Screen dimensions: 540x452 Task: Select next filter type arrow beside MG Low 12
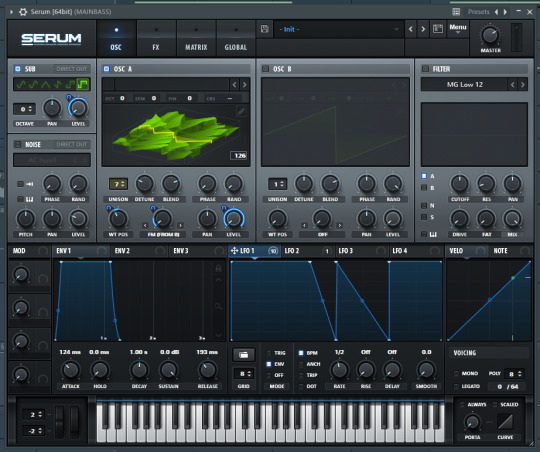tap(522, 84)
